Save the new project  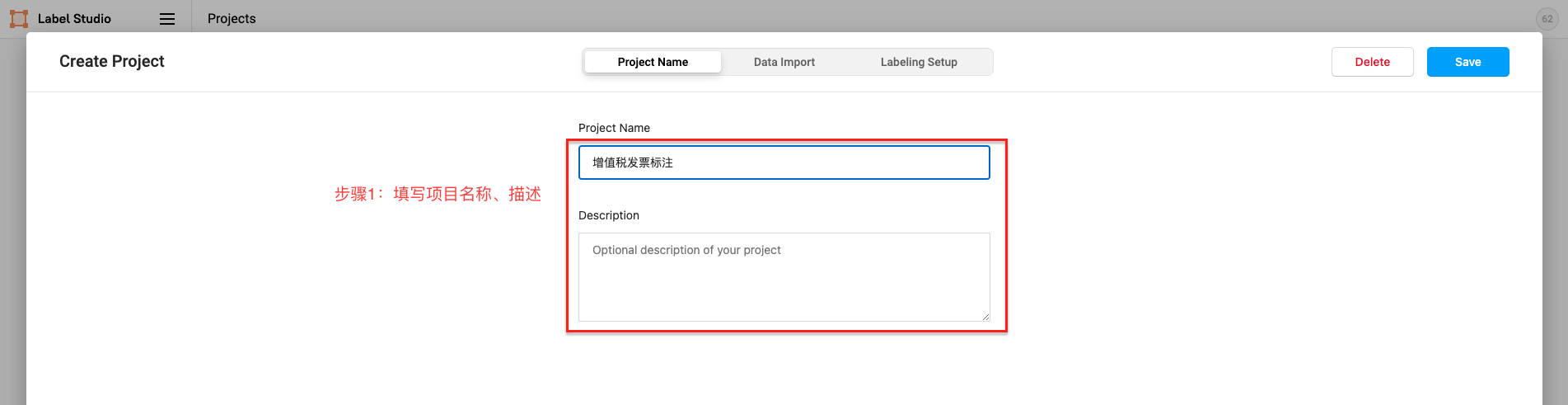1467,62
